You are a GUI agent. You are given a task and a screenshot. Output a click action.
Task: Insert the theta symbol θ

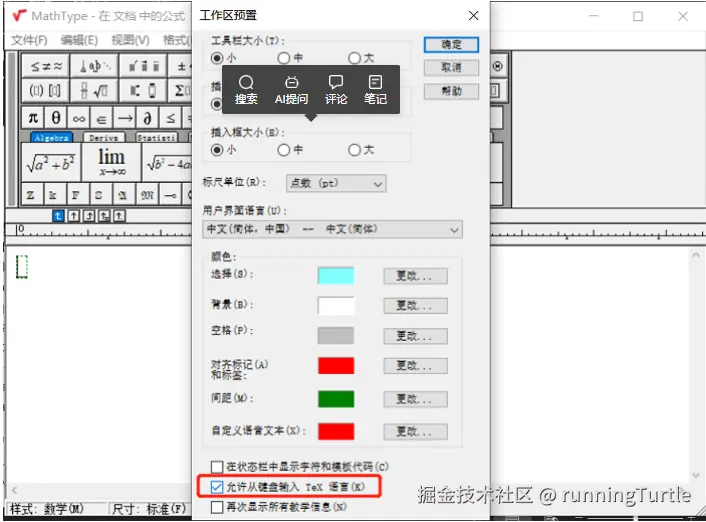click(x=56, y=118)
